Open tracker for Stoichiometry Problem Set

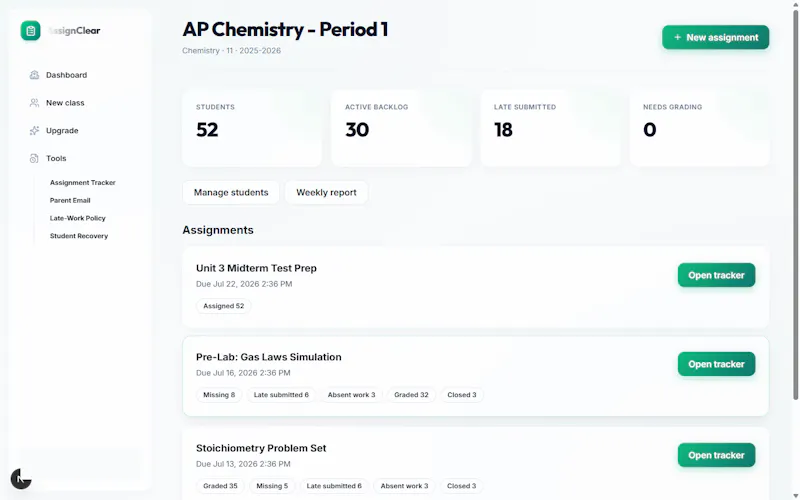pos(716,455)
